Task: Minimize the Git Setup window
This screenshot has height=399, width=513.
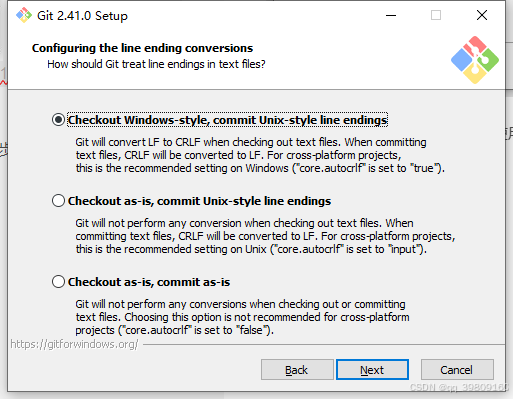Action: coord(391,15)
